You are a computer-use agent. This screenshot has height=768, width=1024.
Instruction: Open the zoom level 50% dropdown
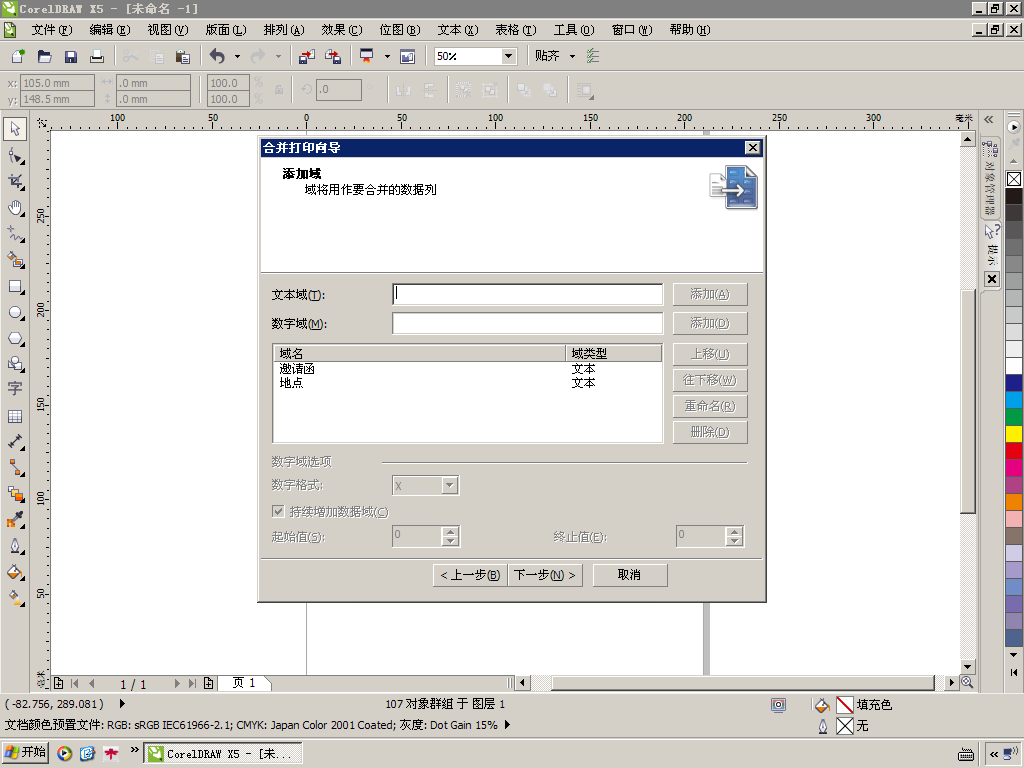pyautogui.click(x=508, y=57)
